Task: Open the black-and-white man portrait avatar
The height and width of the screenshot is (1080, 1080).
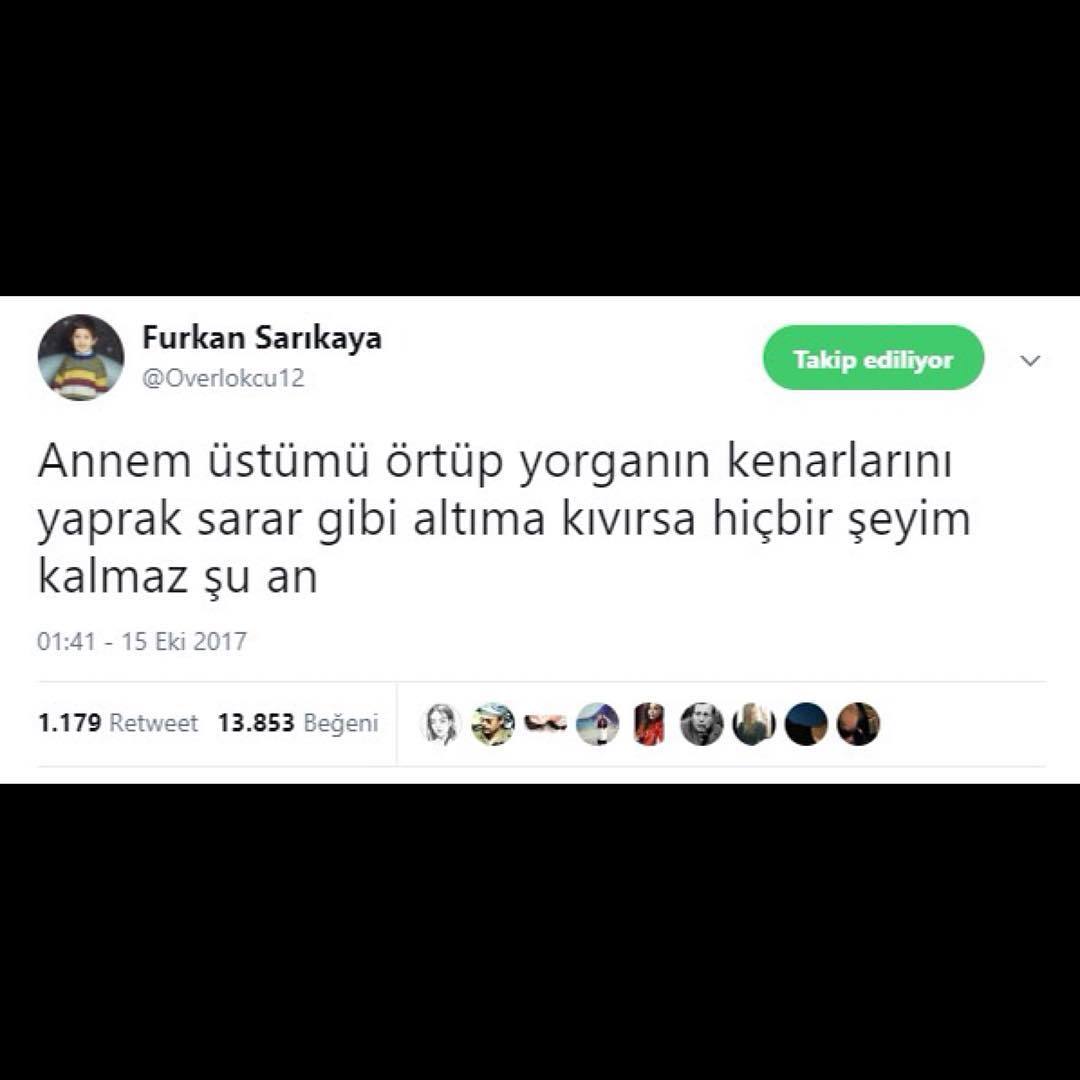Action: click(x=702, y=724)
